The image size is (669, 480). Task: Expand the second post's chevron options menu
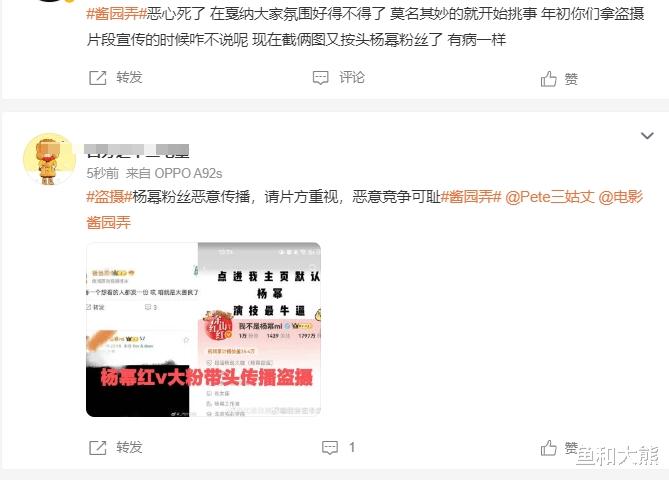tap(647, 136)
